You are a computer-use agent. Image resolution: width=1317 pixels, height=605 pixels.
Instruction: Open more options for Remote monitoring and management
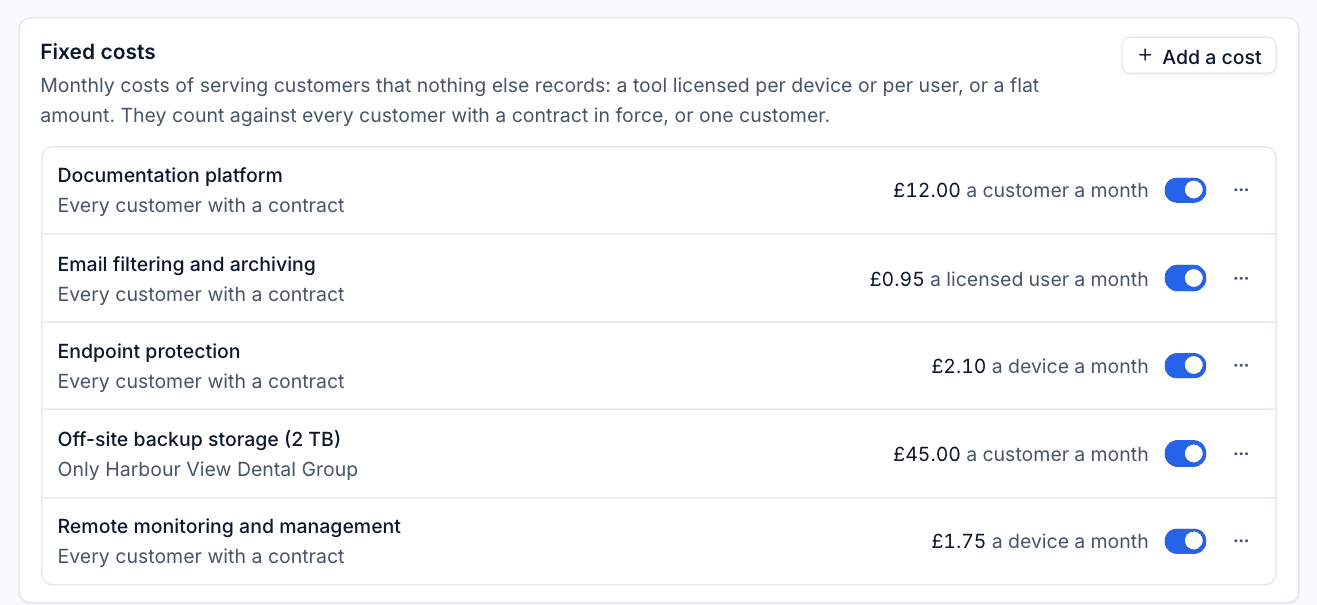1241,541
